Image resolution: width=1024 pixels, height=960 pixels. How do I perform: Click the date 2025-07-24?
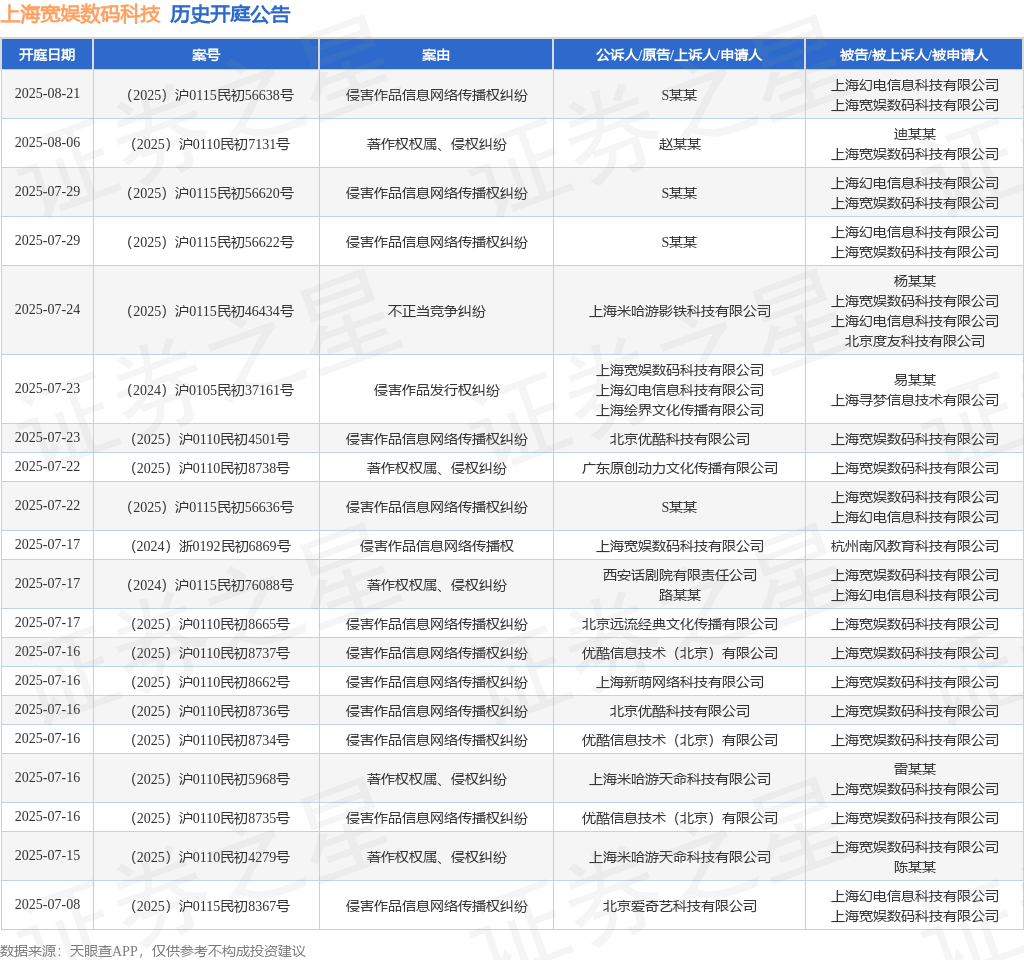tap(47, 310)
